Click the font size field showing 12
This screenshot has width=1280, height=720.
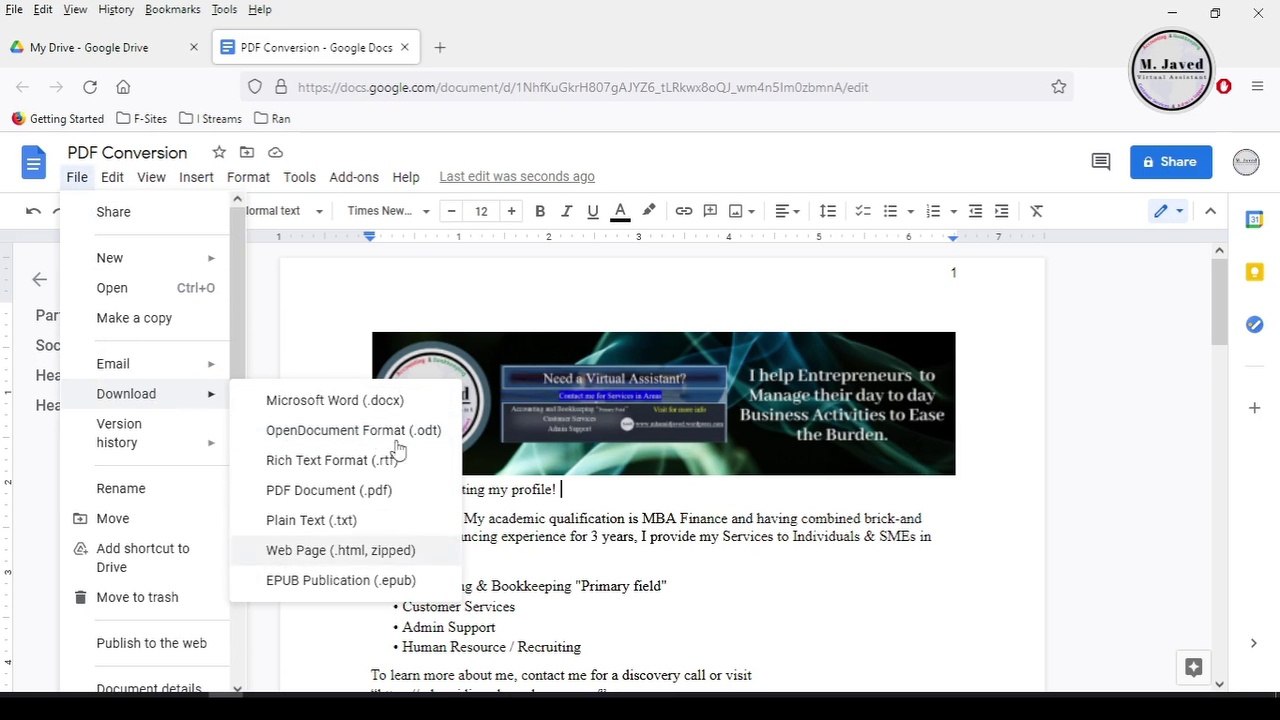(x=481, y=211)
